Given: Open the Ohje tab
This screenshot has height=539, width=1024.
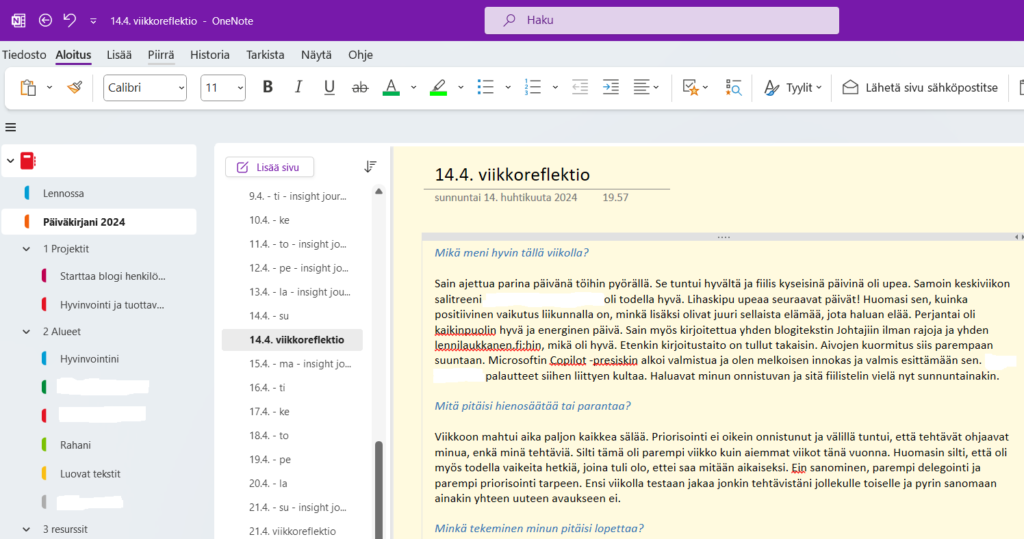Looking at the screenshot, I should (x=360, y=55).
